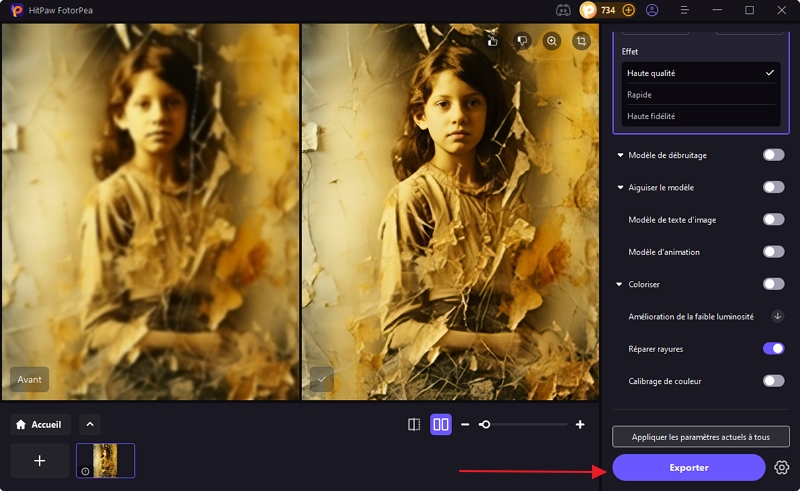Disable Réparer rayures switch

click(773, 349)
